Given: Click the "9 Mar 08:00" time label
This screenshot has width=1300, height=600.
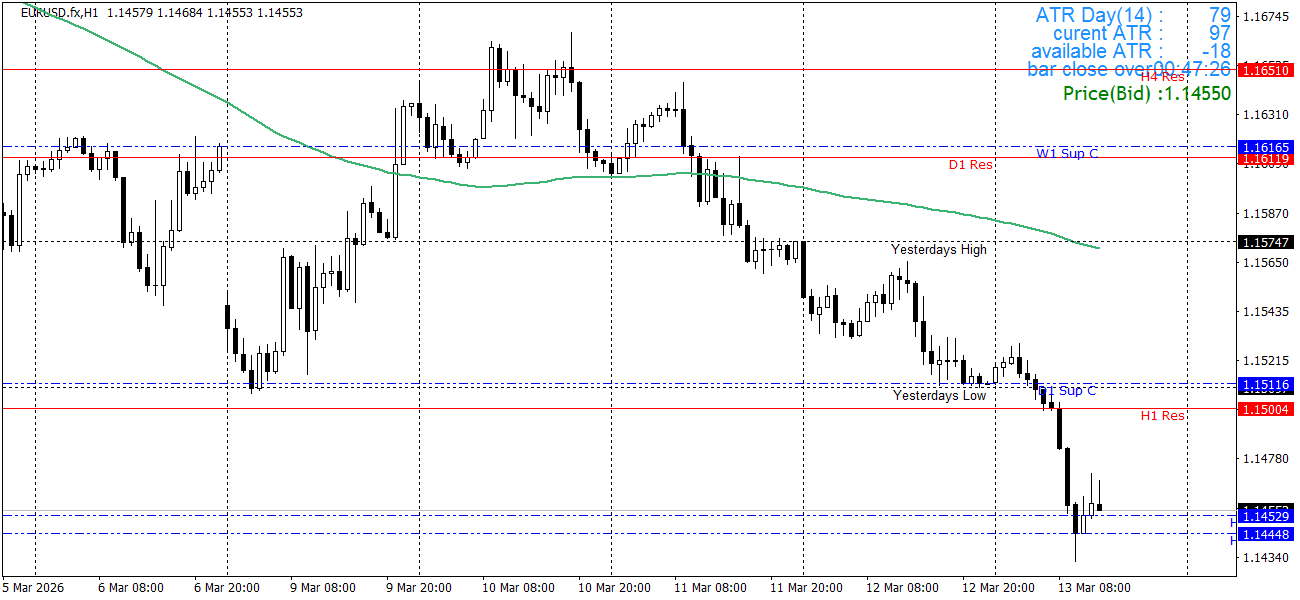Looking at the screenshot, I should [x=324, y=587].
